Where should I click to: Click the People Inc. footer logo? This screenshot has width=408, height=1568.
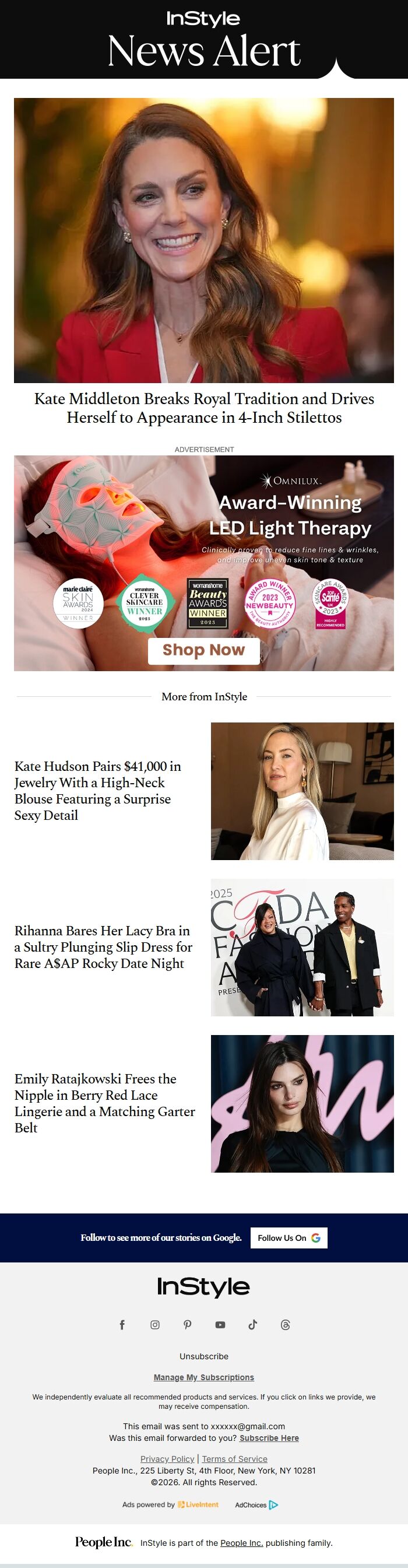tap(103, 1542)
